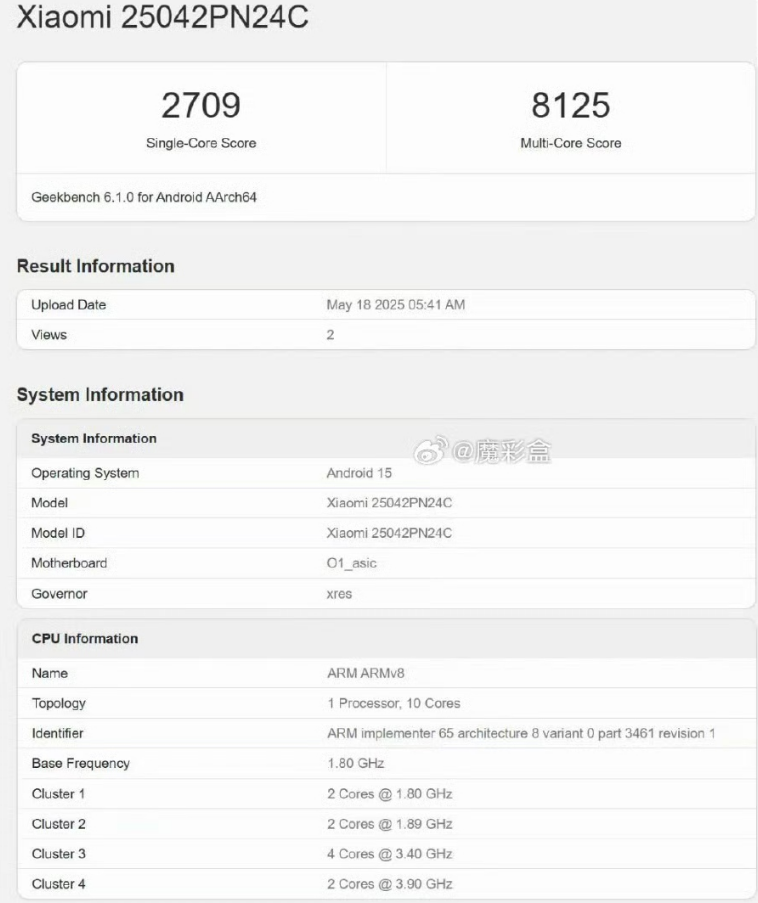Click the Base Frequency label

pos(81,764)
